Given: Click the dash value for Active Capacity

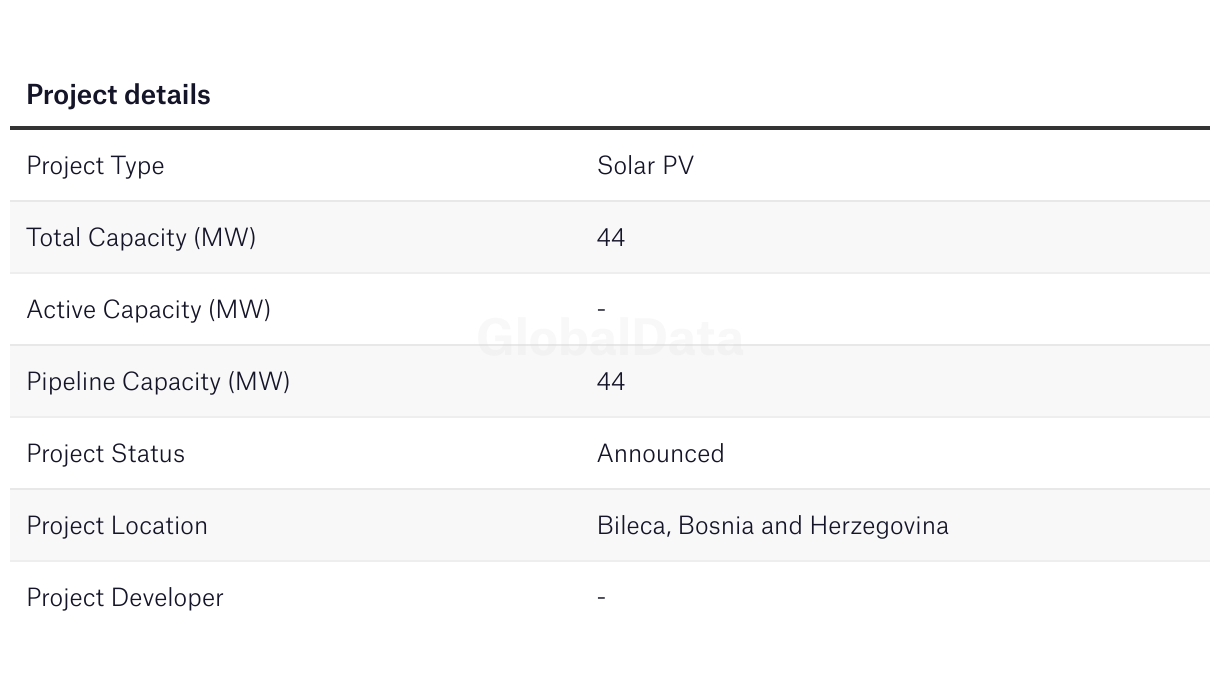Looking at the screenshot, I should (601, 310).
